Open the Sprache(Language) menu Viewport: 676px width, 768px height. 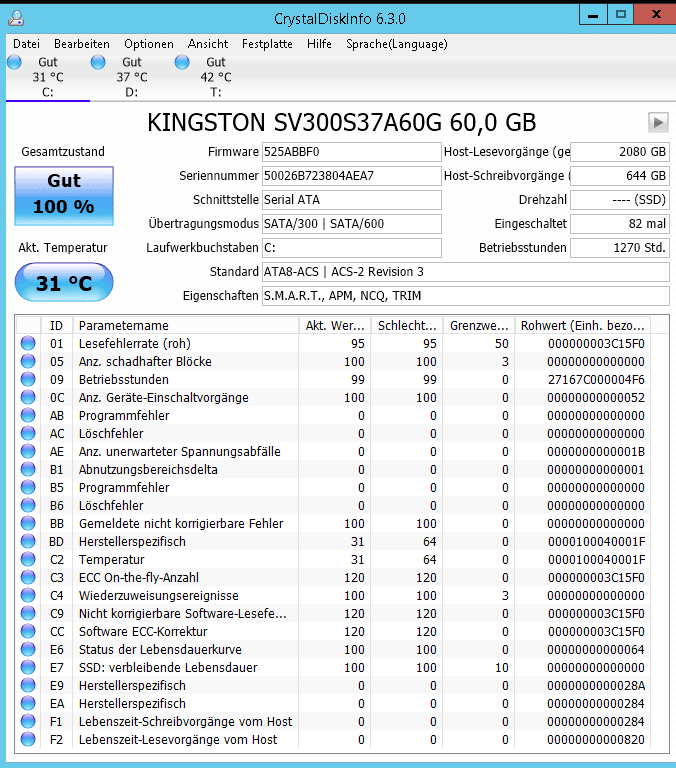click(x=397, y=44)
